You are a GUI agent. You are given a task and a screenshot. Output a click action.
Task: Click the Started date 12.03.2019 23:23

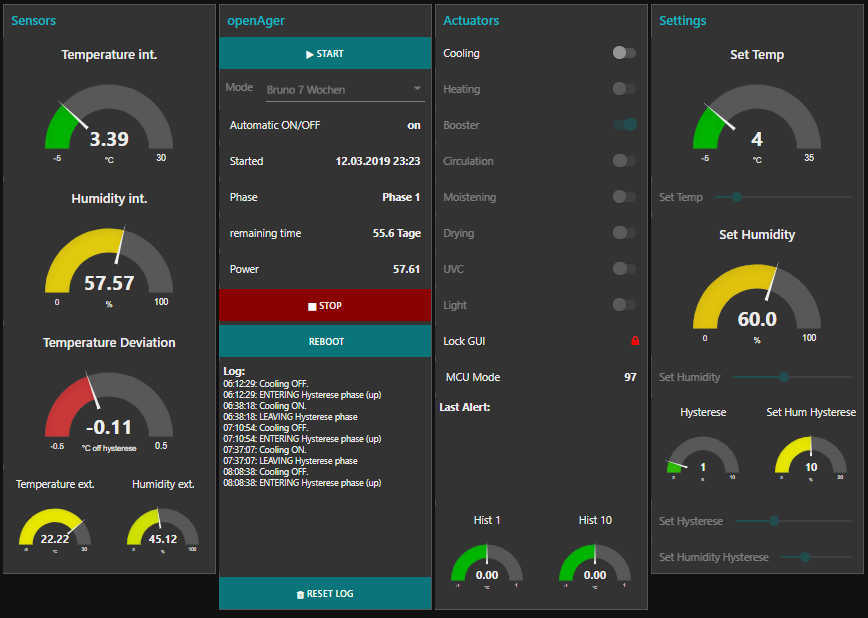[x=378, y=161]
